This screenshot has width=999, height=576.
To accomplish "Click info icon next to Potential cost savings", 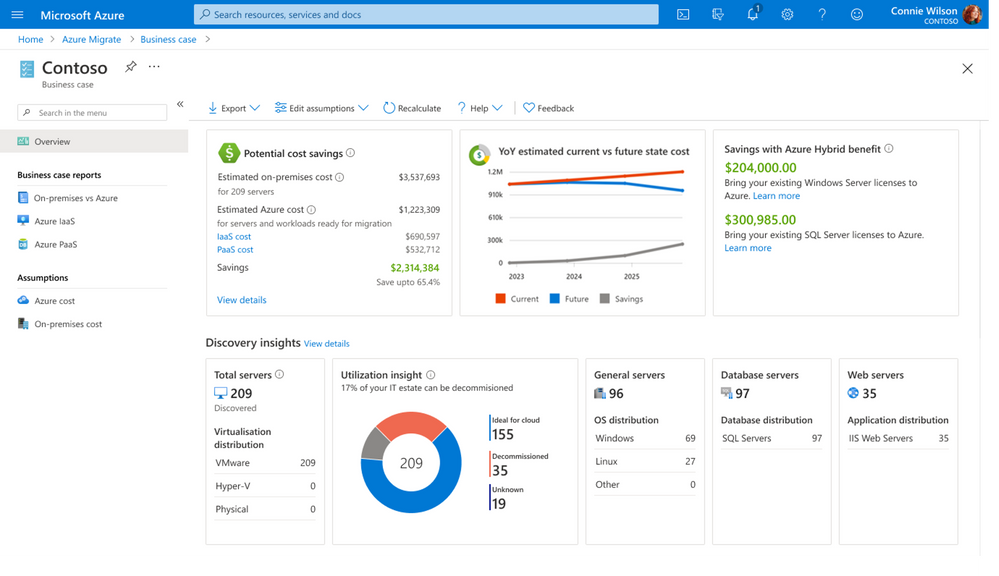I will point(350,153).
